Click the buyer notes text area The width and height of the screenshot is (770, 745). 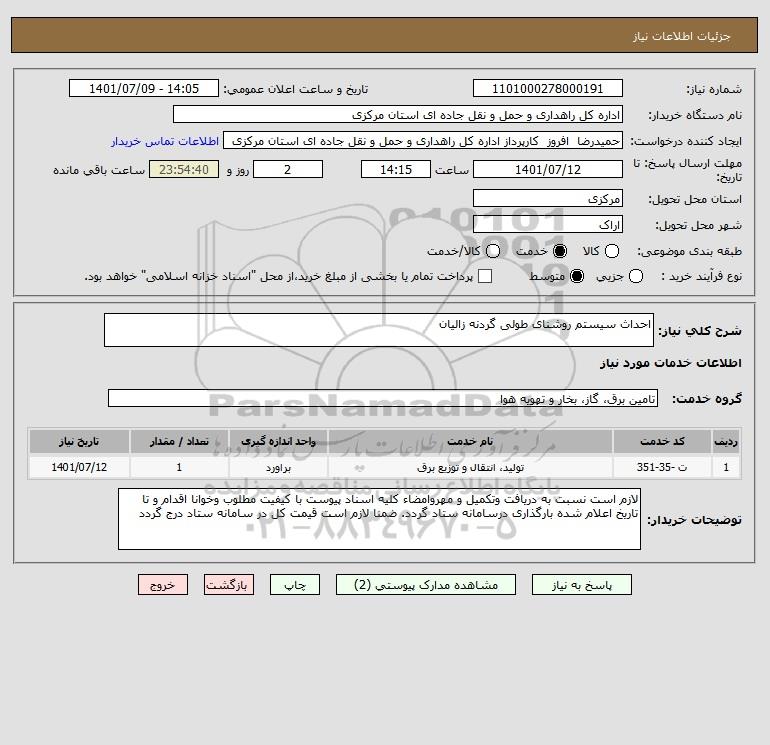click(379, 519)
